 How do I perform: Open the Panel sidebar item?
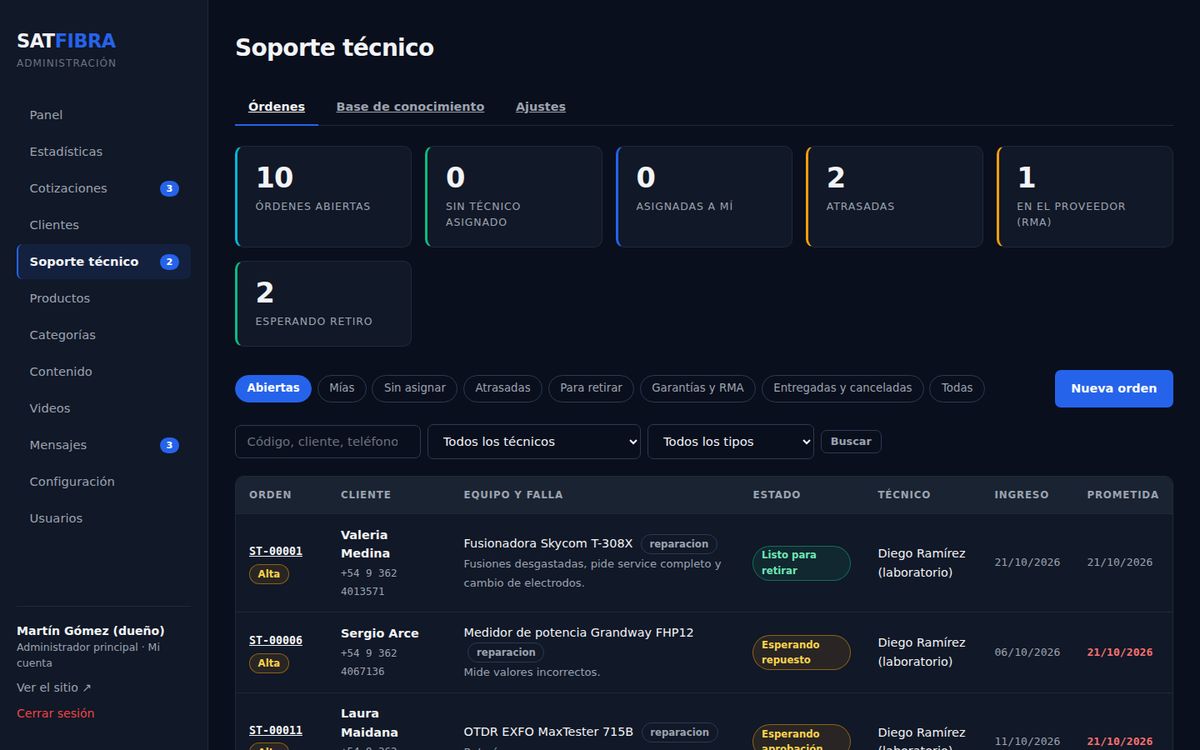pyautogui.click(x=103, y=115)
